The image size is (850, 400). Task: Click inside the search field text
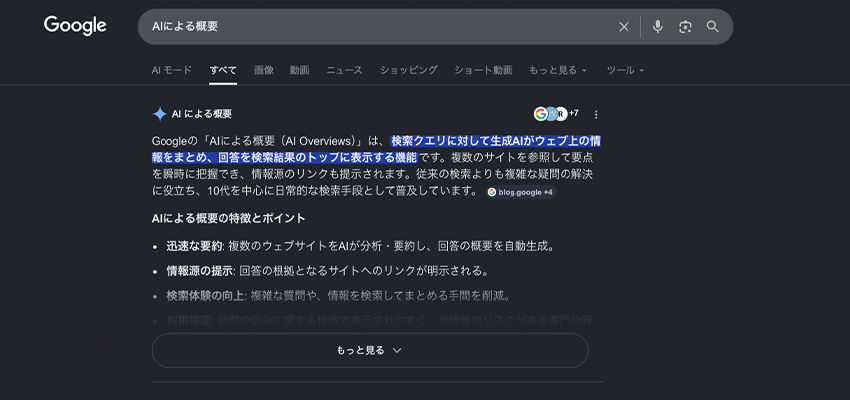[x=185, y=27]
